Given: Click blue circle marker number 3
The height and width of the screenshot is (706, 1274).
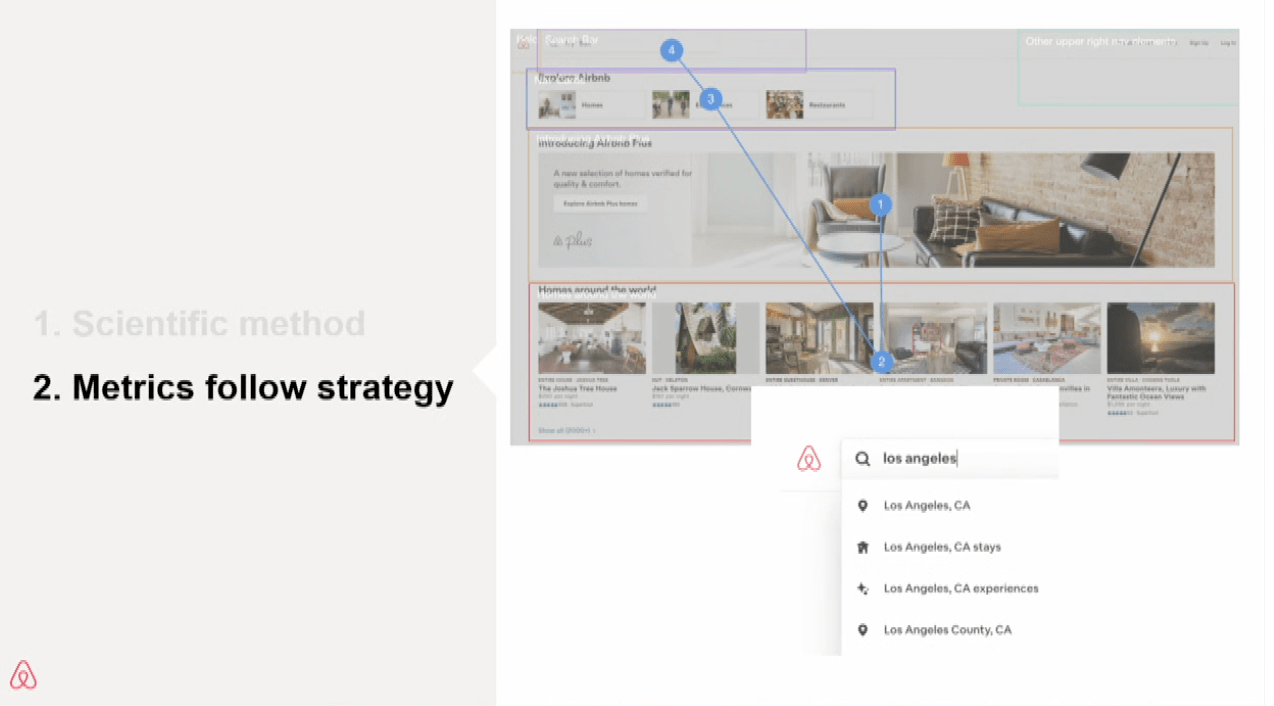Looking at the screenshot, I should click(x=710, y=99).
